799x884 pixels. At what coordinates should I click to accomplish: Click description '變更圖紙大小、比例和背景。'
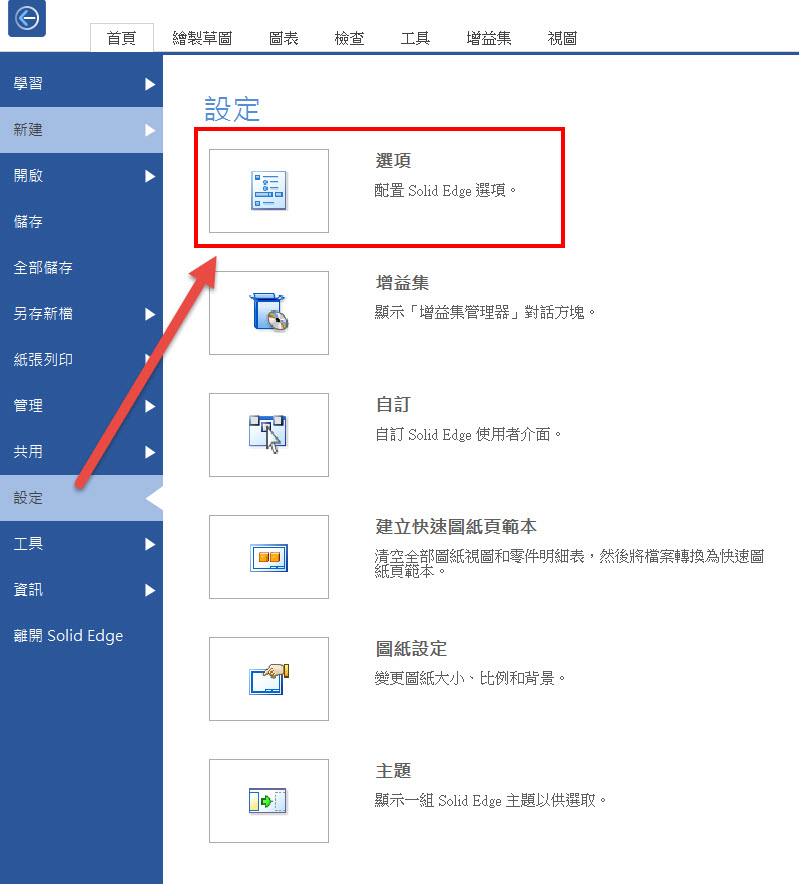[x=470, y=678]
